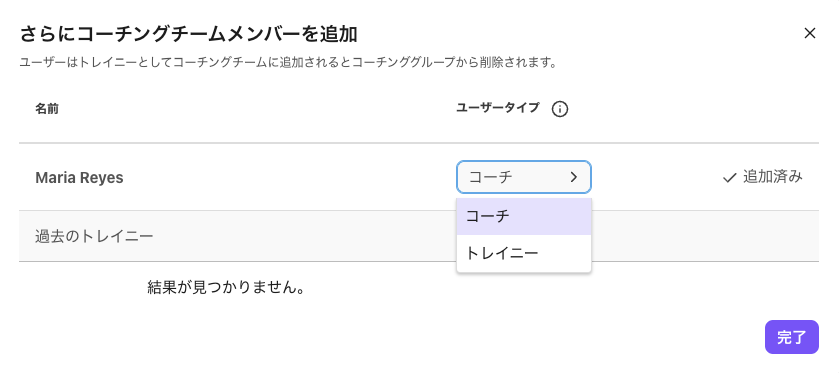Screen dimensions: 839x373
Task: Click the 完了 button
Action: pyautogui.click(x=791, y=337)
